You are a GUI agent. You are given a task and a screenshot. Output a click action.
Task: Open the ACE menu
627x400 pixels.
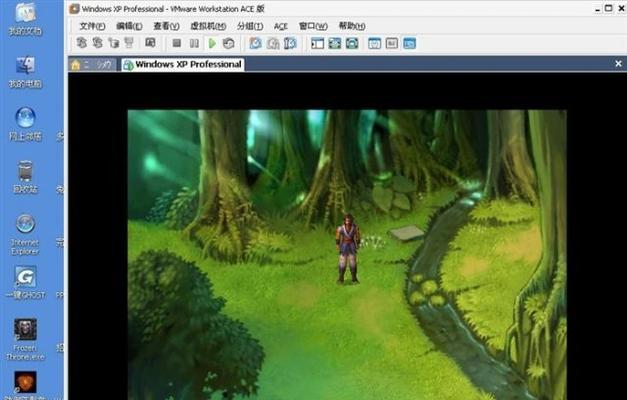(x=281, y=26)
